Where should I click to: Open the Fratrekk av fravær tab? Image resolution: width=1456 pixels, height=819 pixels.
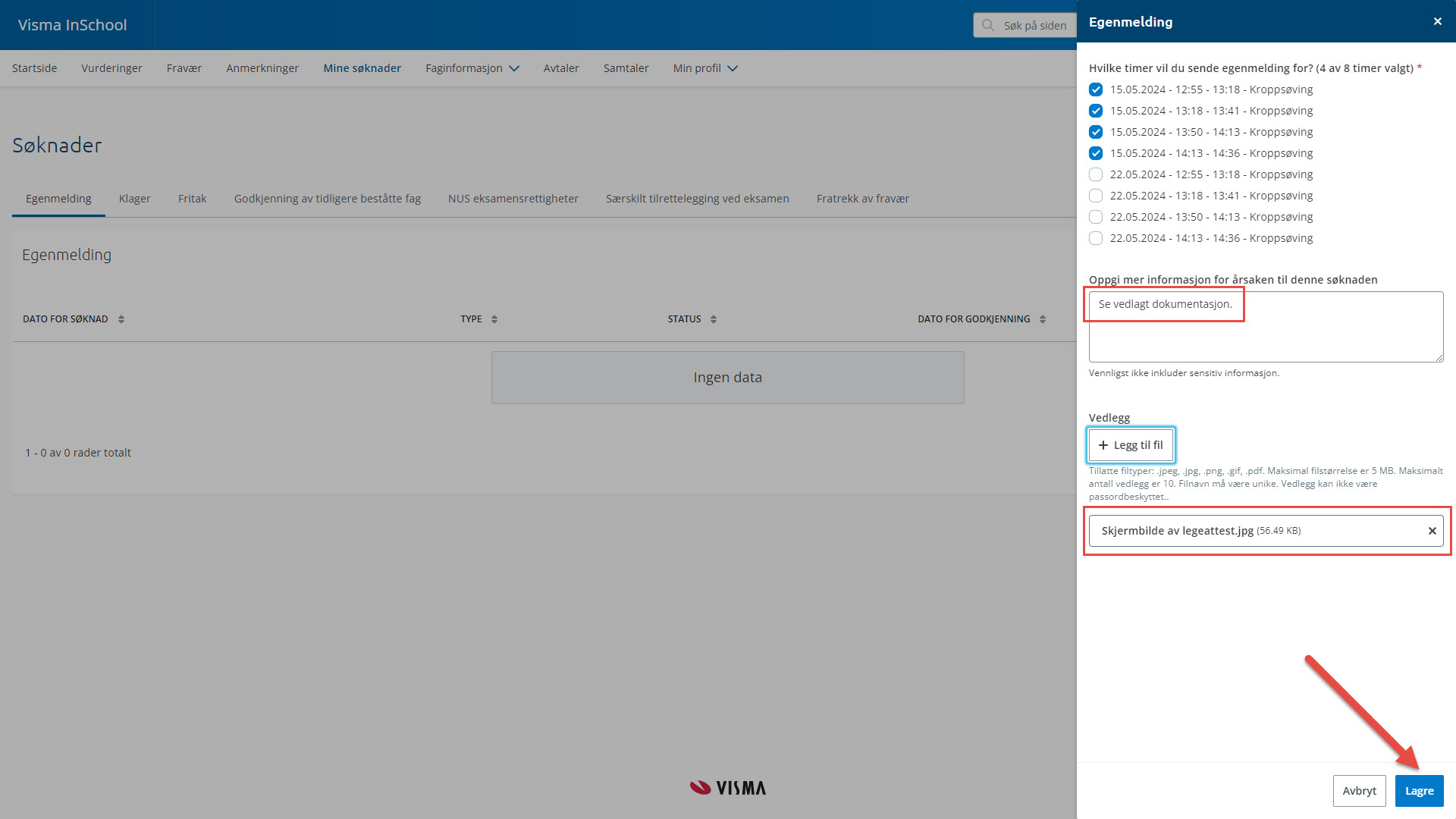coord(862,199)
